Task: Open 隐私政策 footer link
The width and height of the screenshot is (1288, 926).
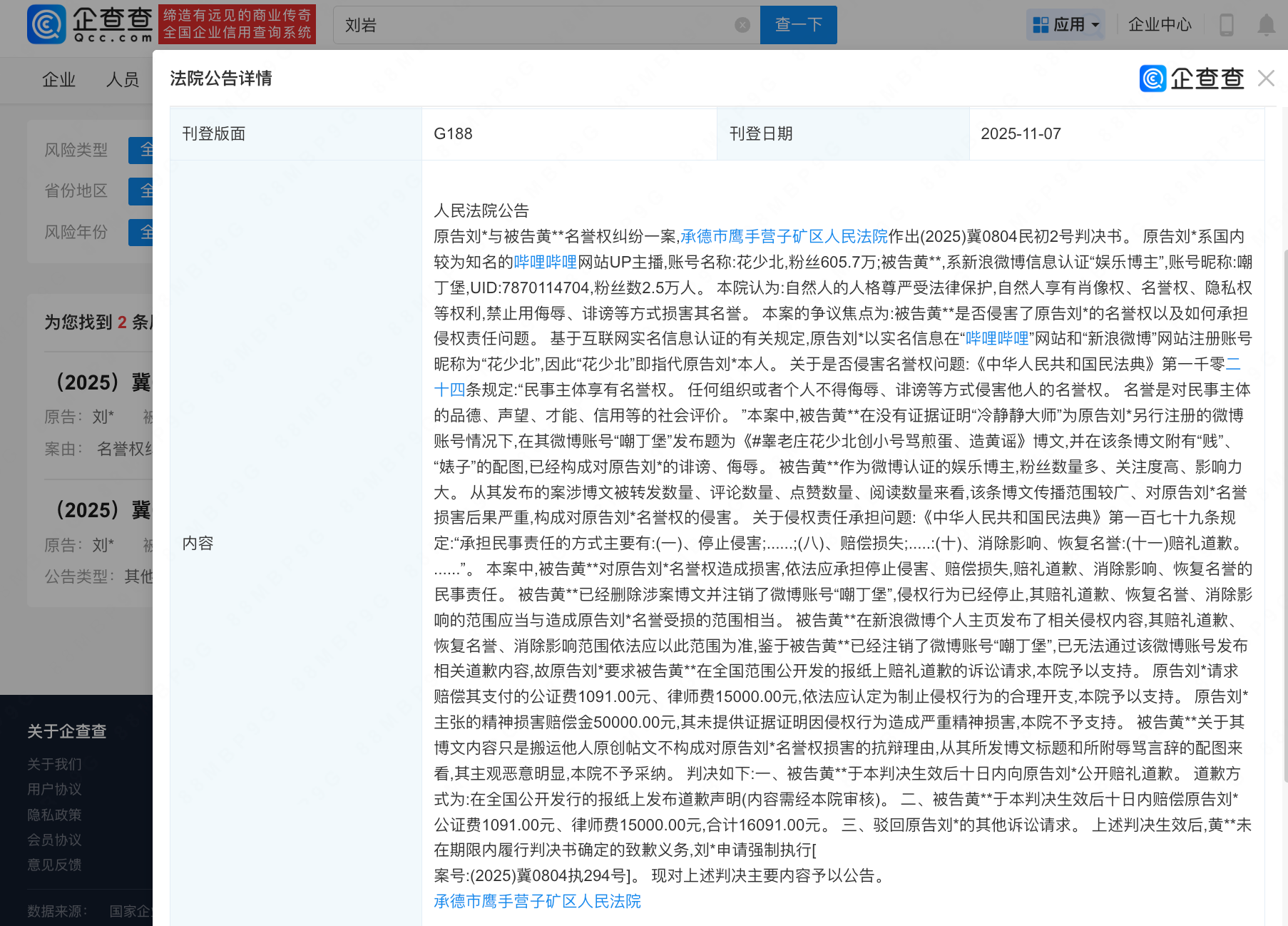Action: 54,815
